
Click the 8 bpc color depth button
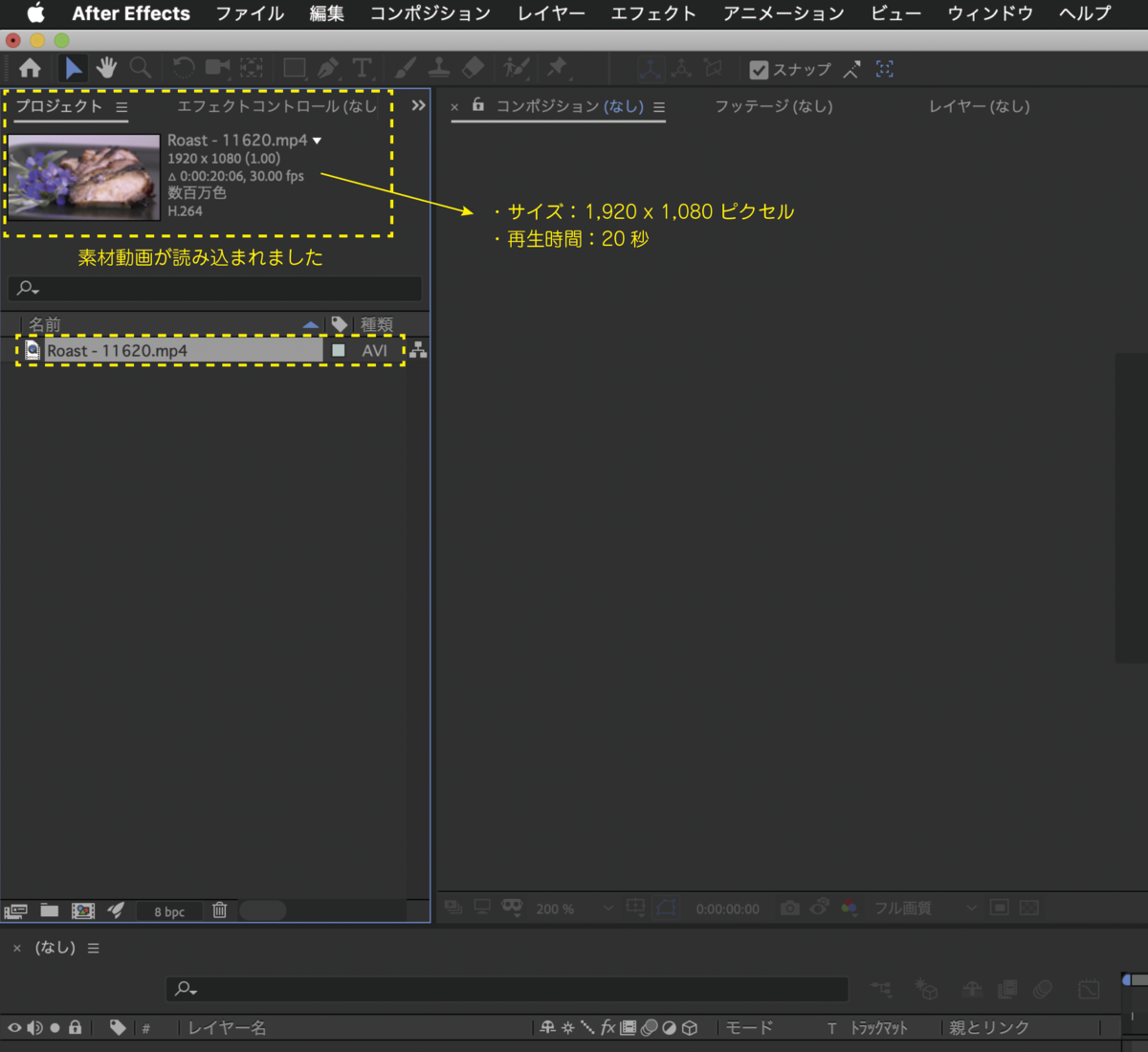pyautogui.click(x=169, y=911)
